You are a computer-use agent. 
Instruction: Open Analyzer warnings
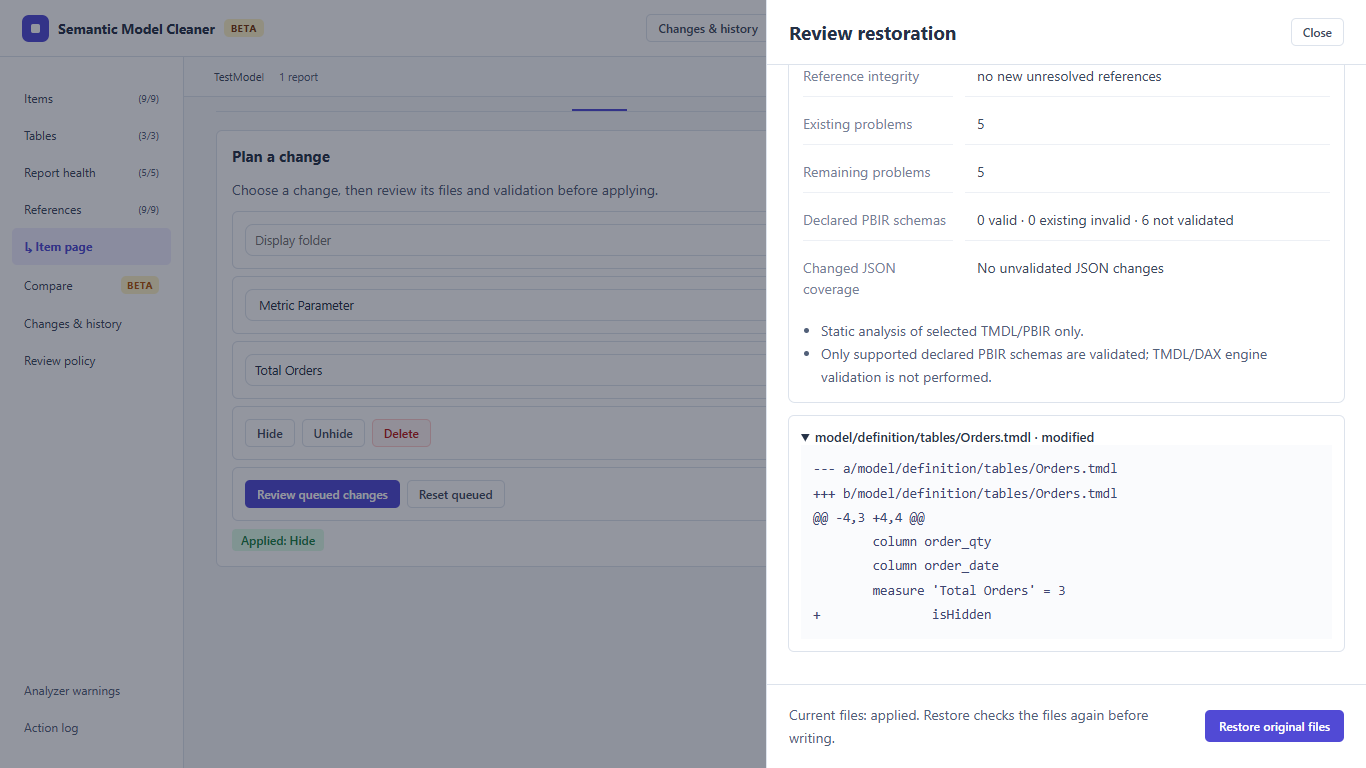[91, 691]
